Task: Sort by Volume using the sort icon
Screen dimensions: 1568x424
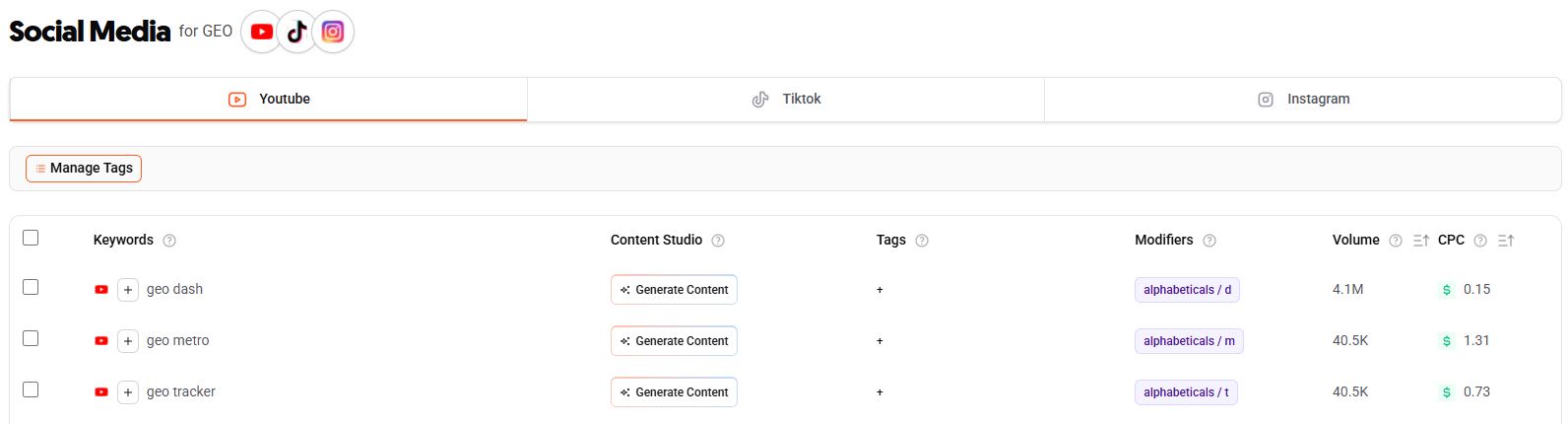Action: point(1420,241)
